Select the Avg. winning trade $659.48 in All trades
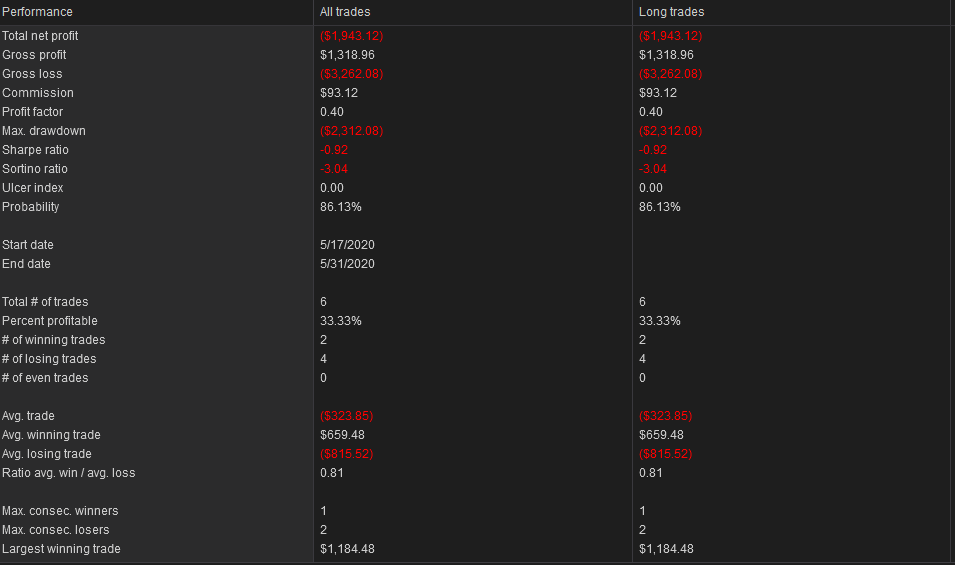The width and height of the screenshot is (955, 565). (342, 435)
